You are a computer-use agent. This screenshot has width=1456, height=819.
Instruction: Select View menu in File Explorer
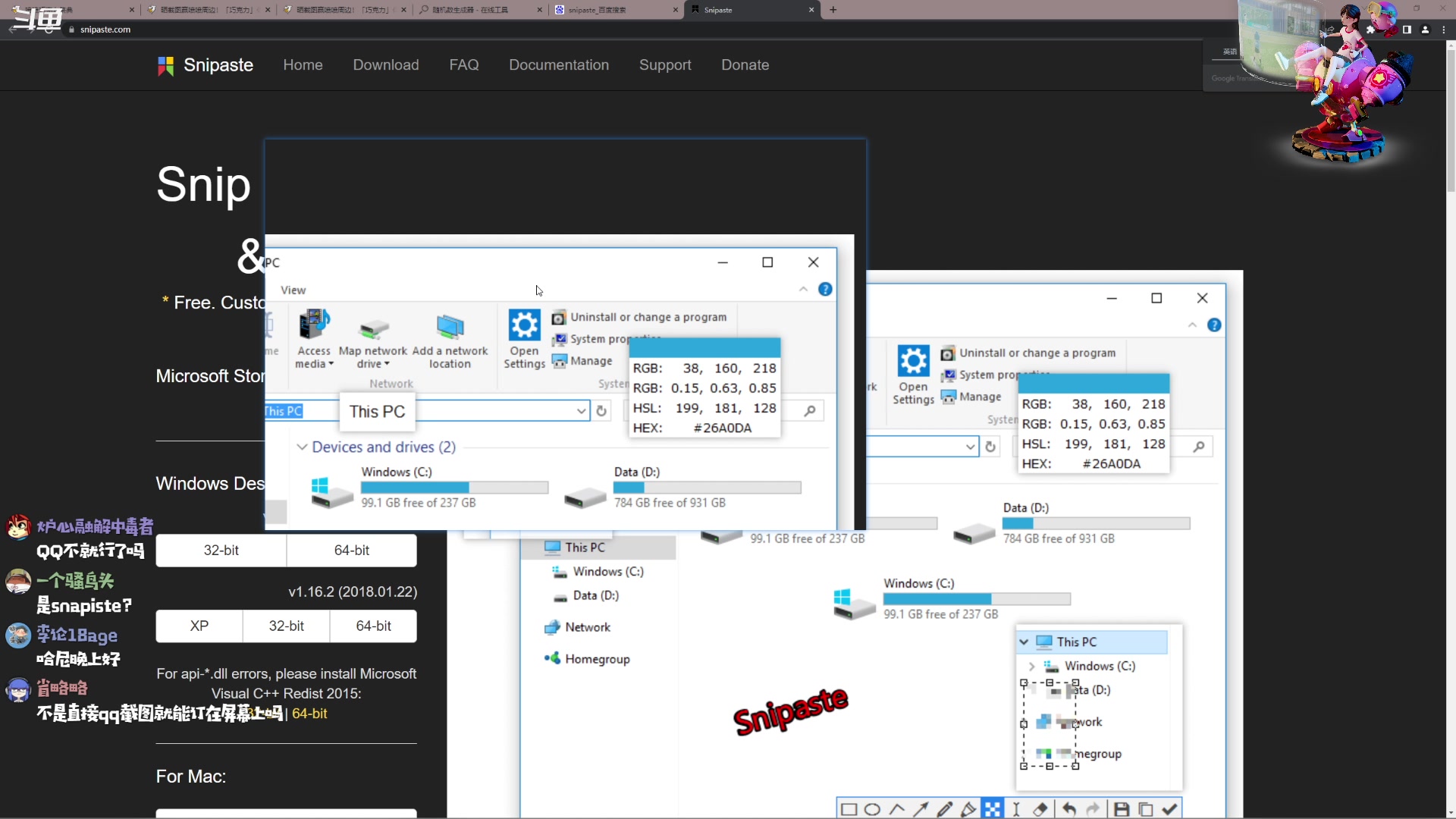pyautogui.click(x=293, y=290)
